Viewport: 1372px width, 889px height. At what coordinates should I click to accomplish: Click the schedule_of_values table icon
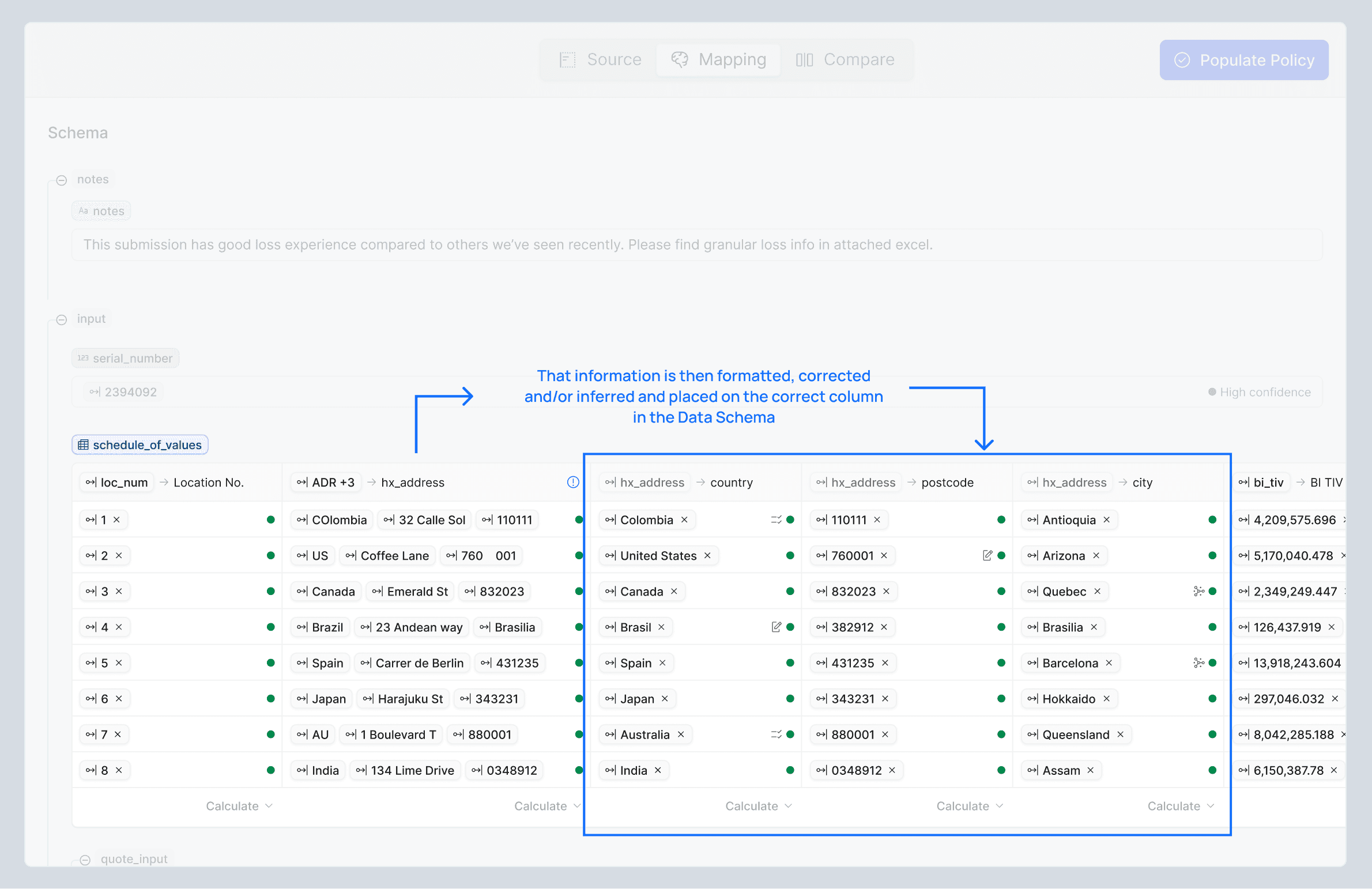pyautogui.click(x=84, y=444)
